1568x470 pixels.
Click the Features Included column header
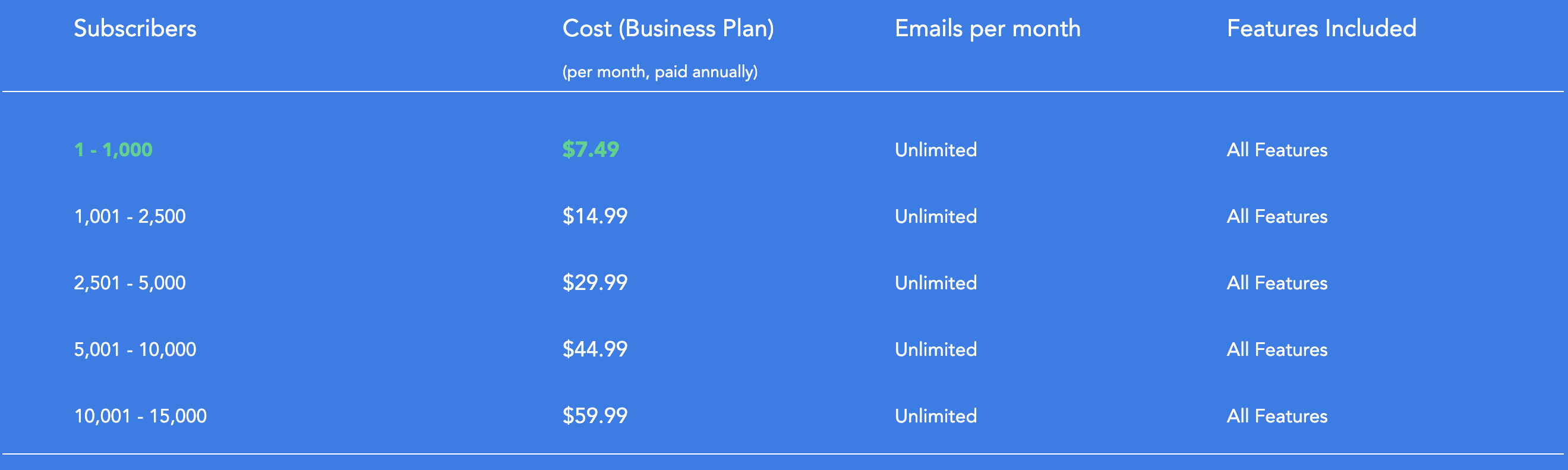coord(1321,29)
